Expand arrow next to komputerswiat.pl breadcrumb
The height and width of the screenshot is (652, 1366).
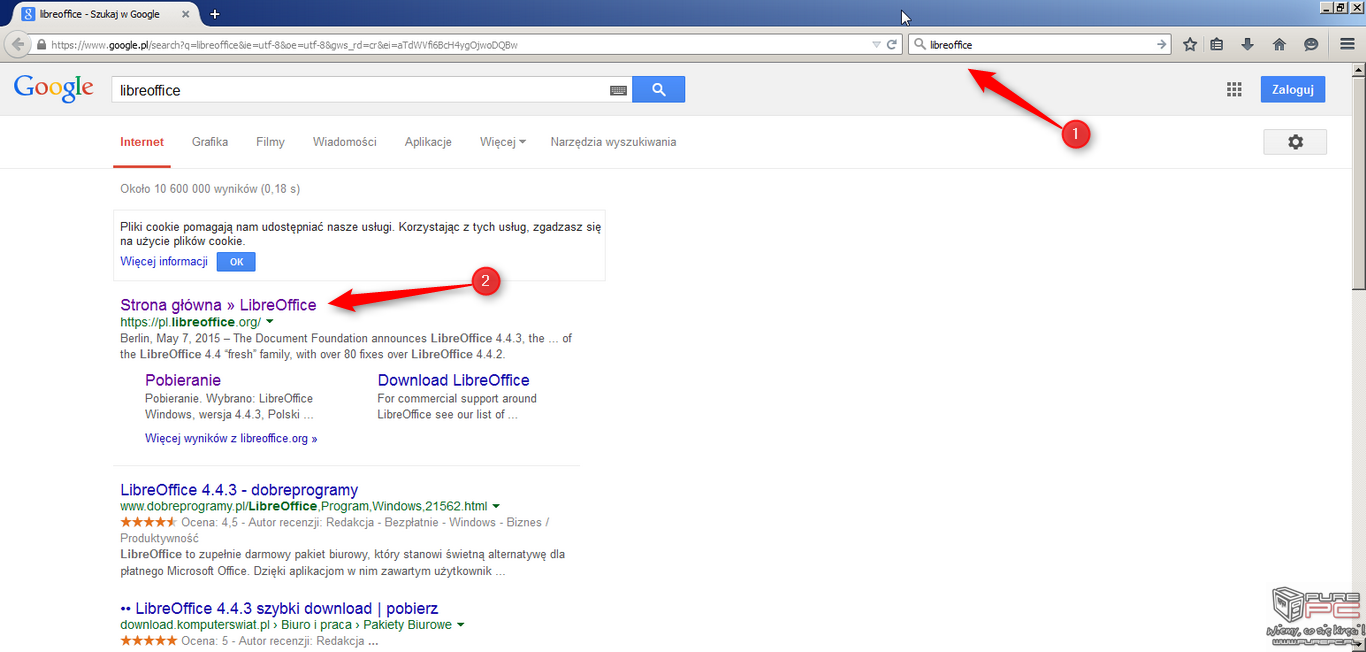[461, 625]
